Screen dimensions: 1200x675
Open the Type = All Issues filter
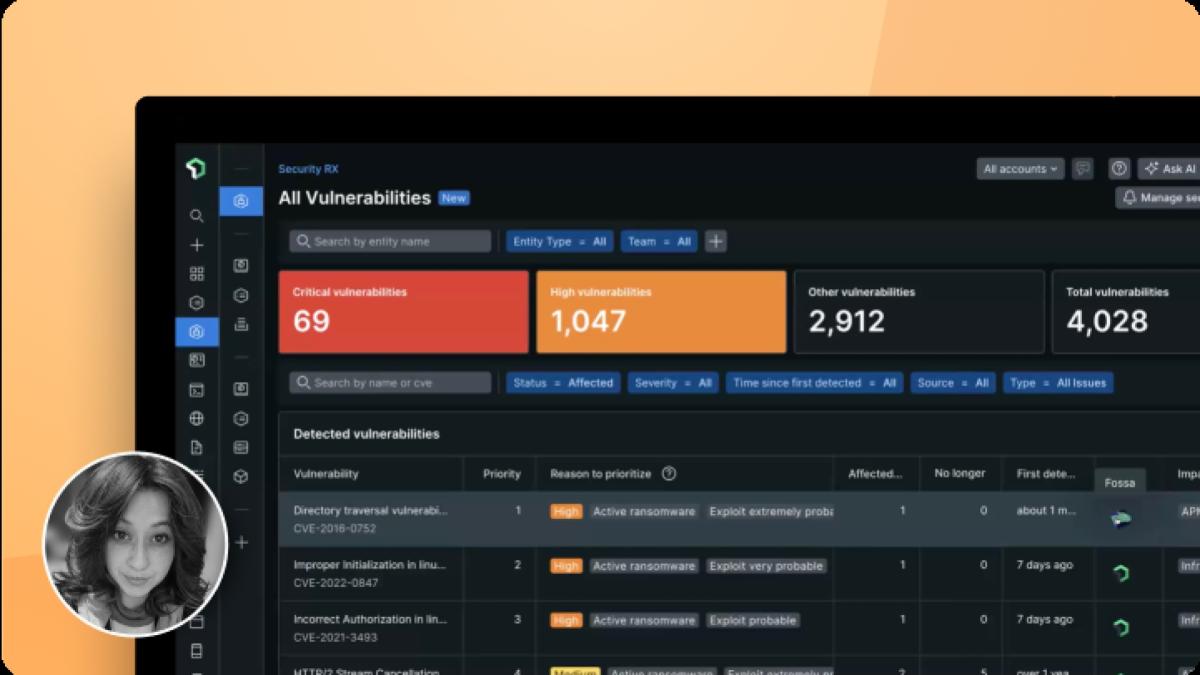tap(1058, 383)
